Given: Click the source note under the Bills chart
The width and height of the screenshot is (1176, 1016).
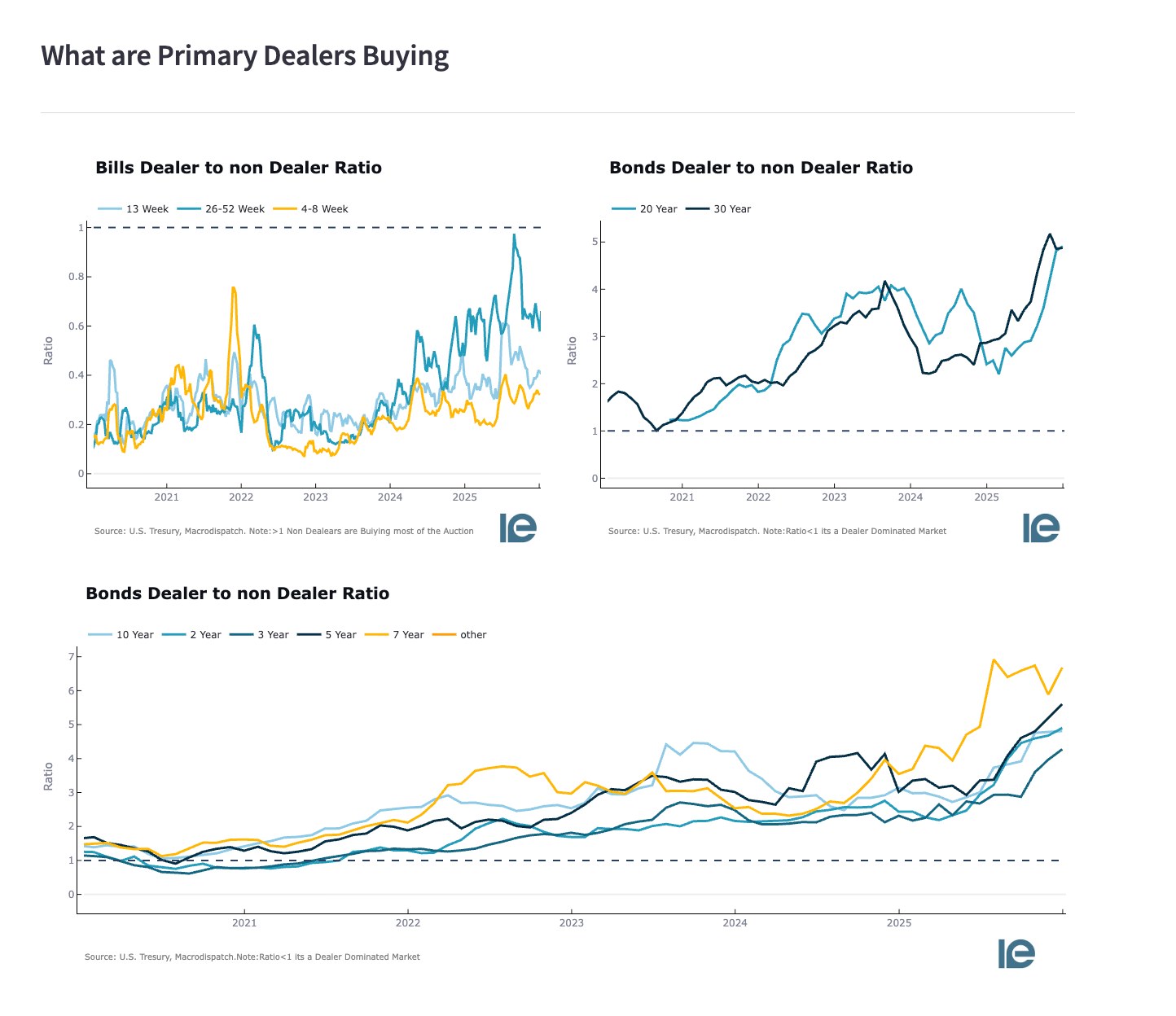Looking at the screenshot, I should click(283, 531).
